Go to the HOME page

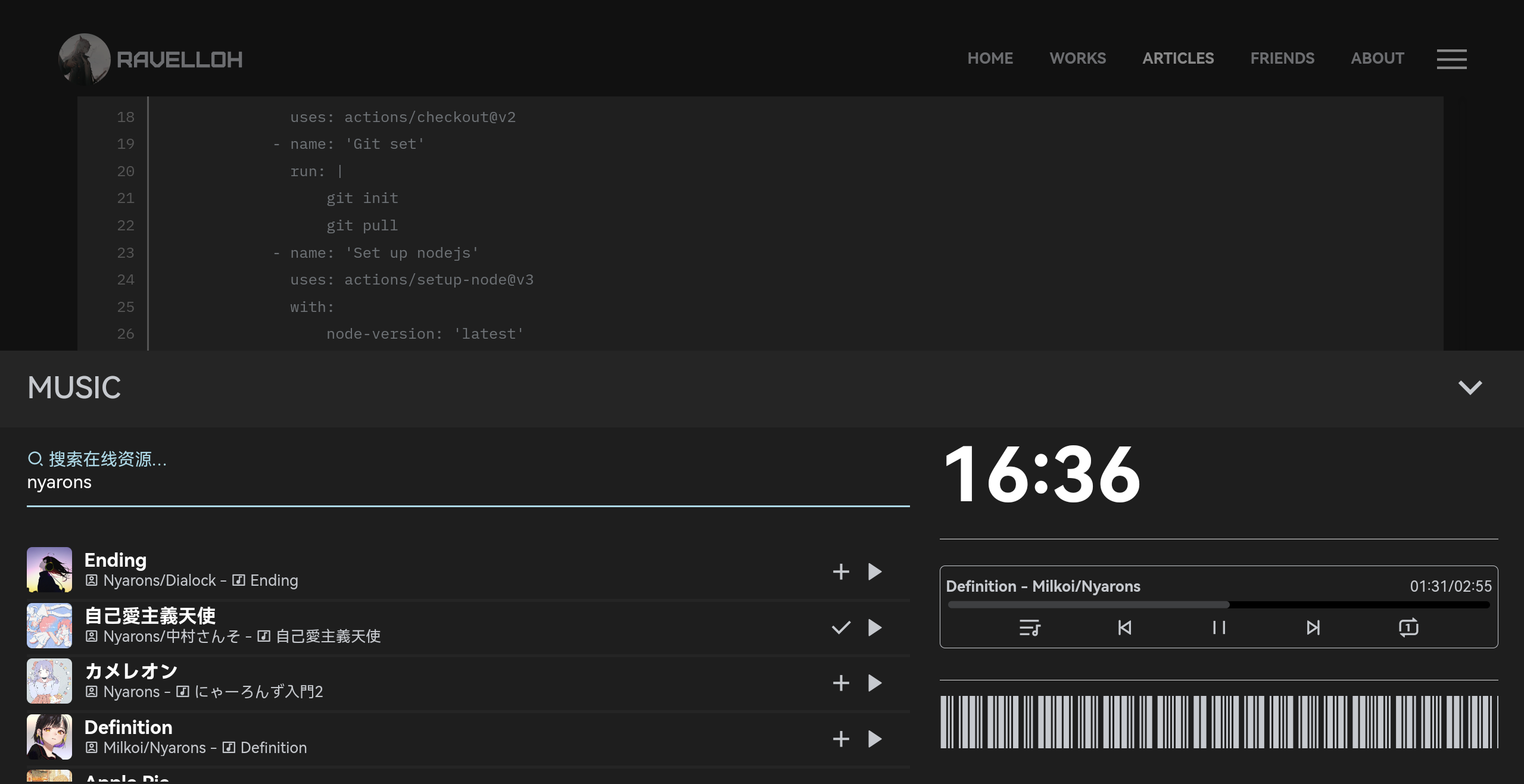(990, 58)
